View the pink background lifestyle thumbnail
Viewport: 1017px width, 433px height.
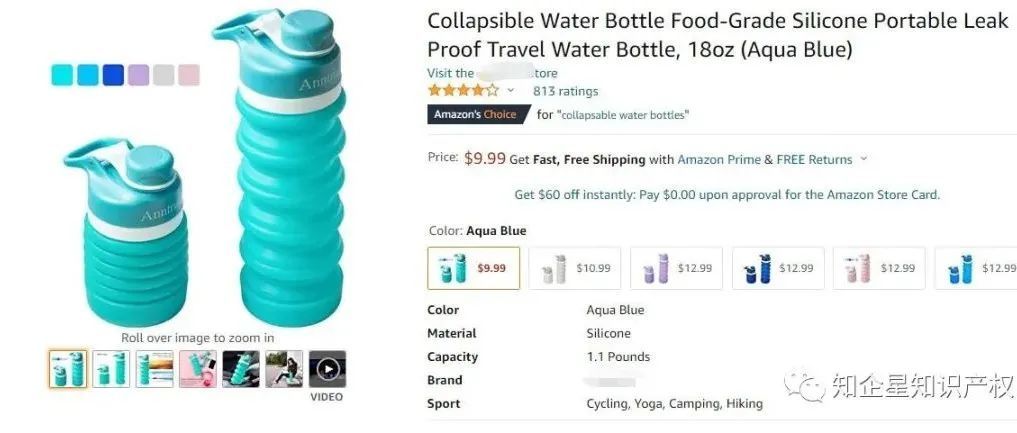(x=198, y=369)
